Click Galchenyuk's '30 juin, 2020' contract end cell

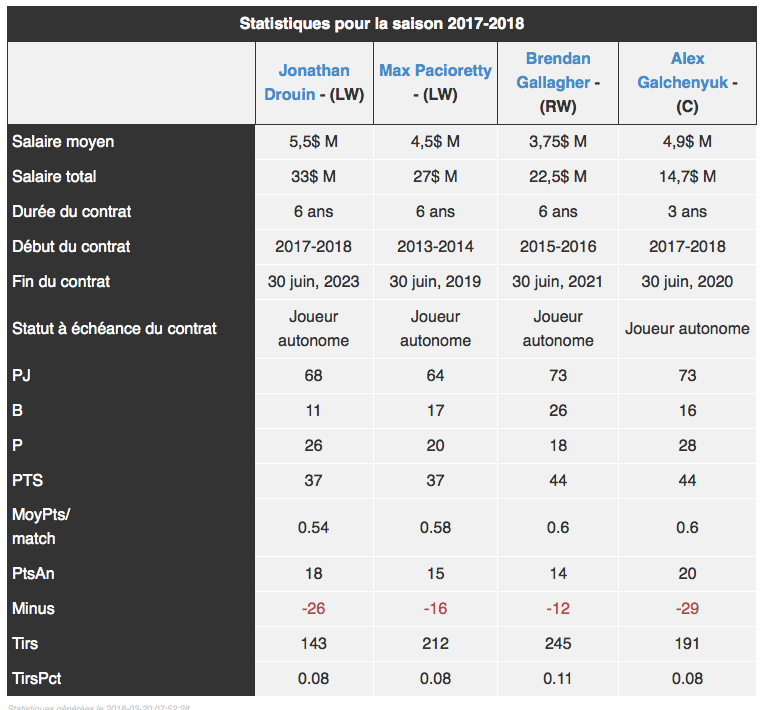(687, 282)
